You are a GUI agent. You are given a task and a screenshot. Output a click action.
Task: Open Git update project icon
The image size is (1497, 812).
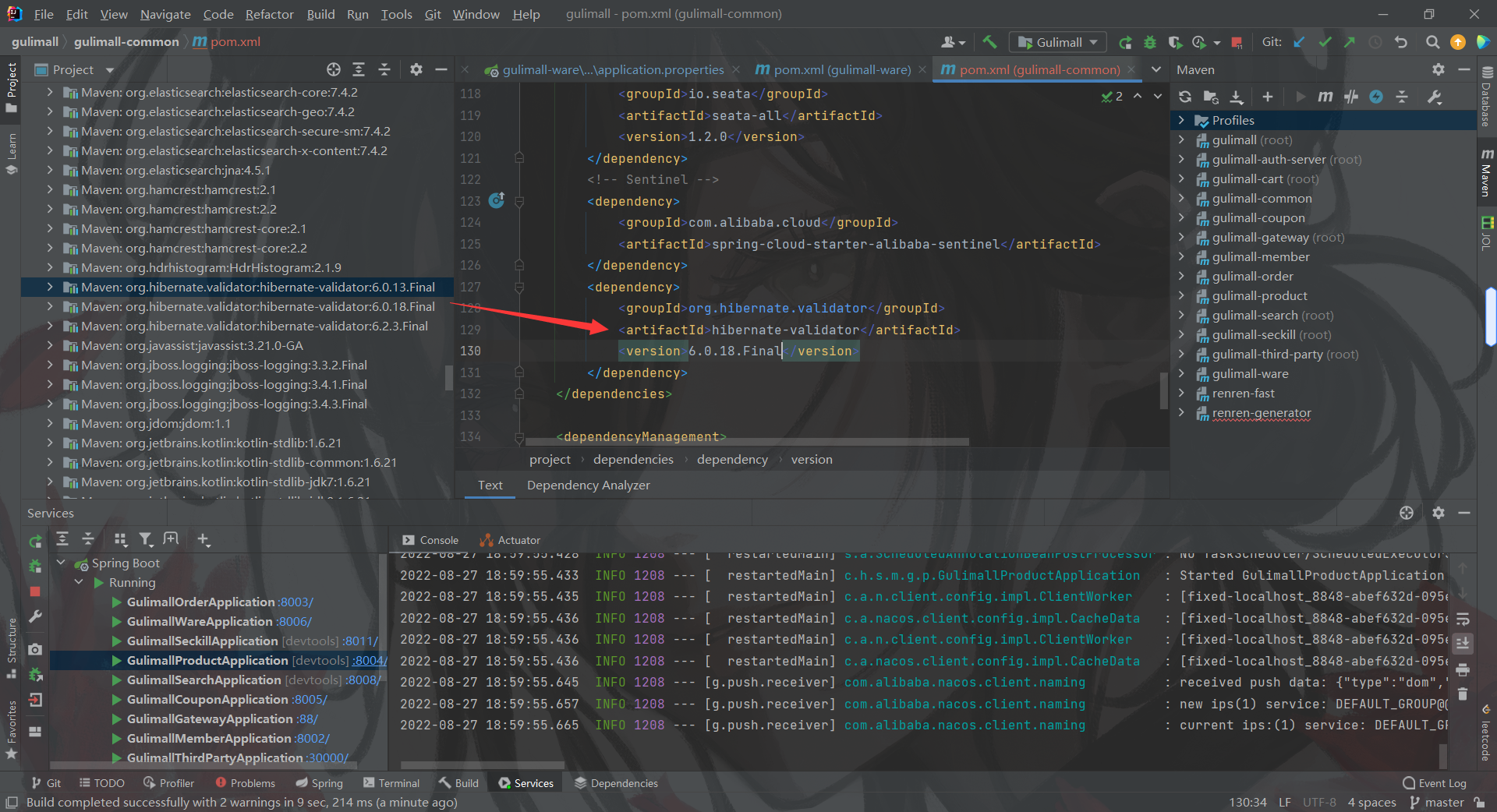(x=1299, y=42)
